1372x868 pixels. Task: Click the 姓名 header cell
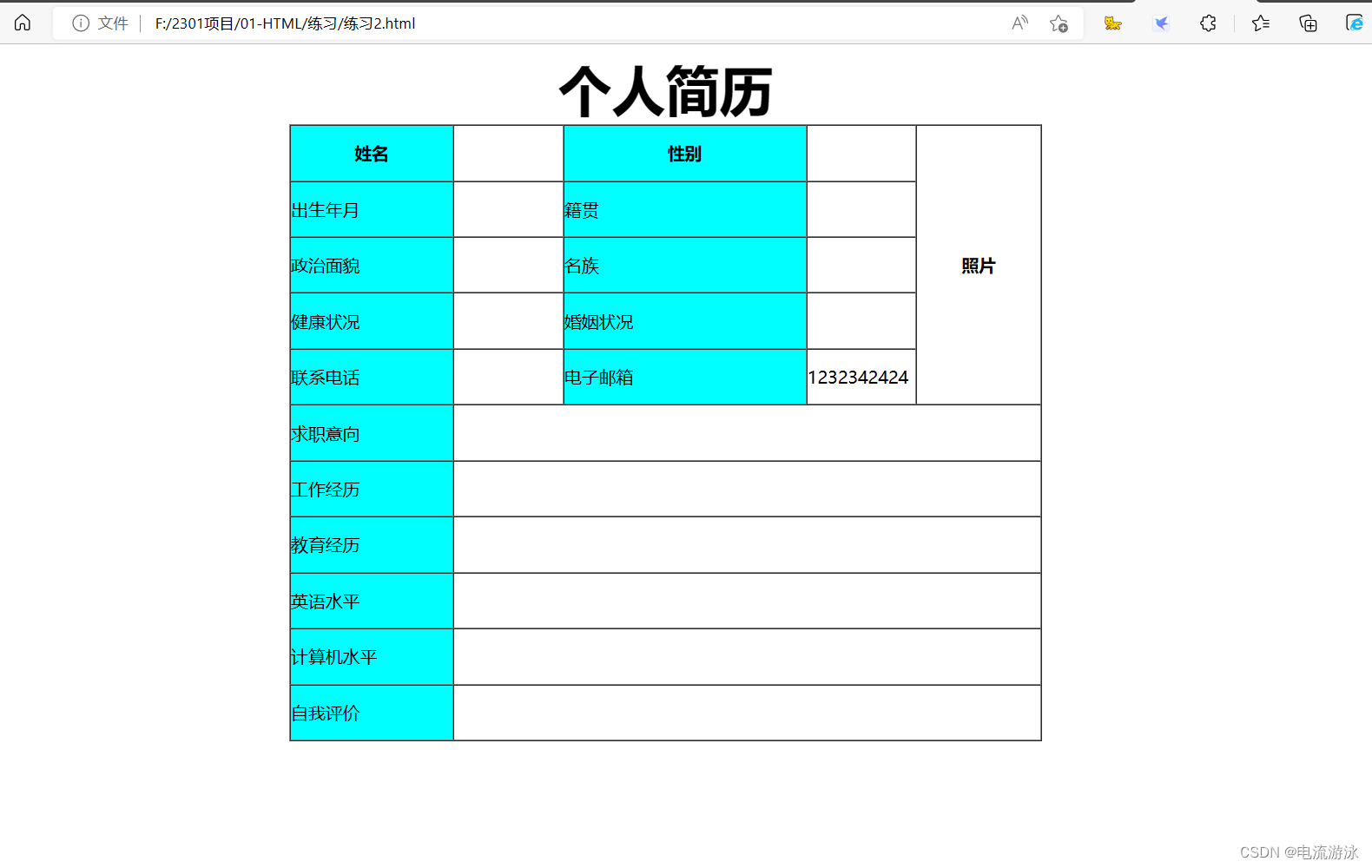pyautogui.click(x=372, y=154)
